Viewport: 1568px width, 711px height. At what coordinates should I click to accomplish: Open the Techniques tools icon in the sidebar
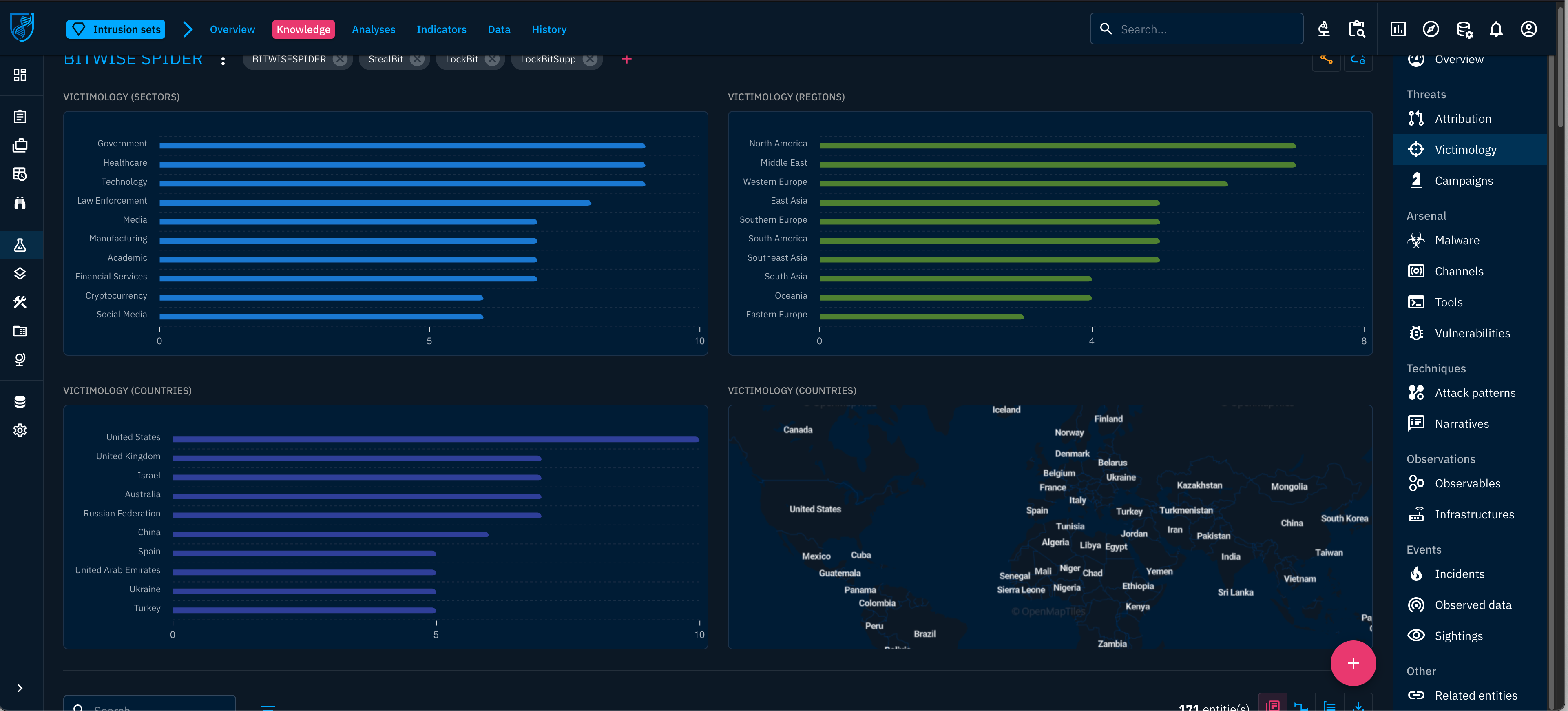[x=20, y=301]
